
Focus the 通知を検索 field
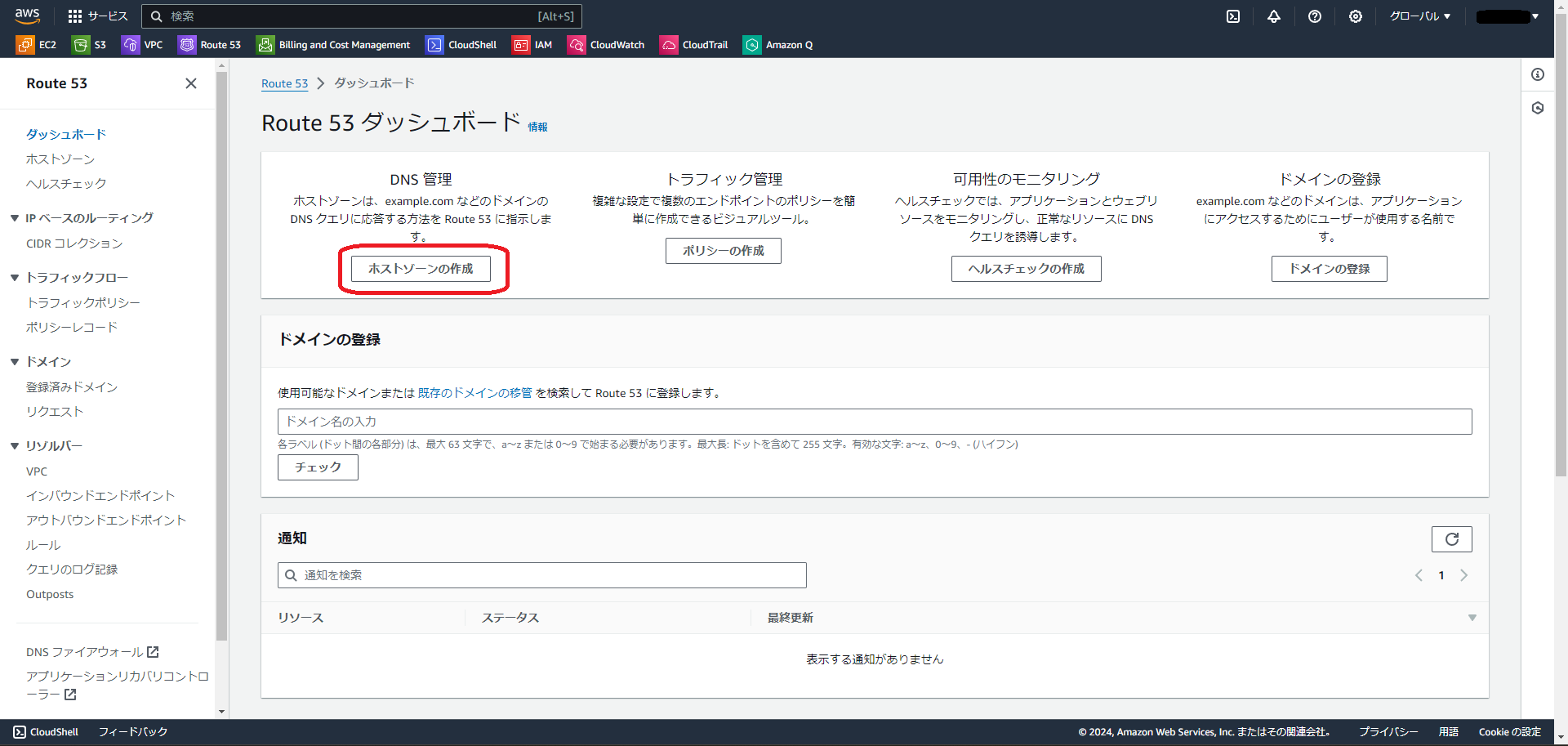tap(542, 575)
